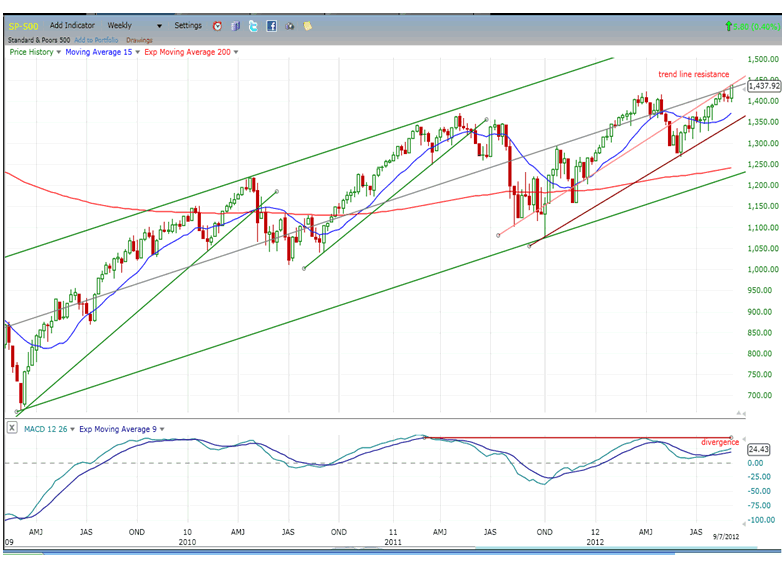783x564 pixels.
Task: Click the horizontal scrollbar below the chart
Action: (390, 551)
